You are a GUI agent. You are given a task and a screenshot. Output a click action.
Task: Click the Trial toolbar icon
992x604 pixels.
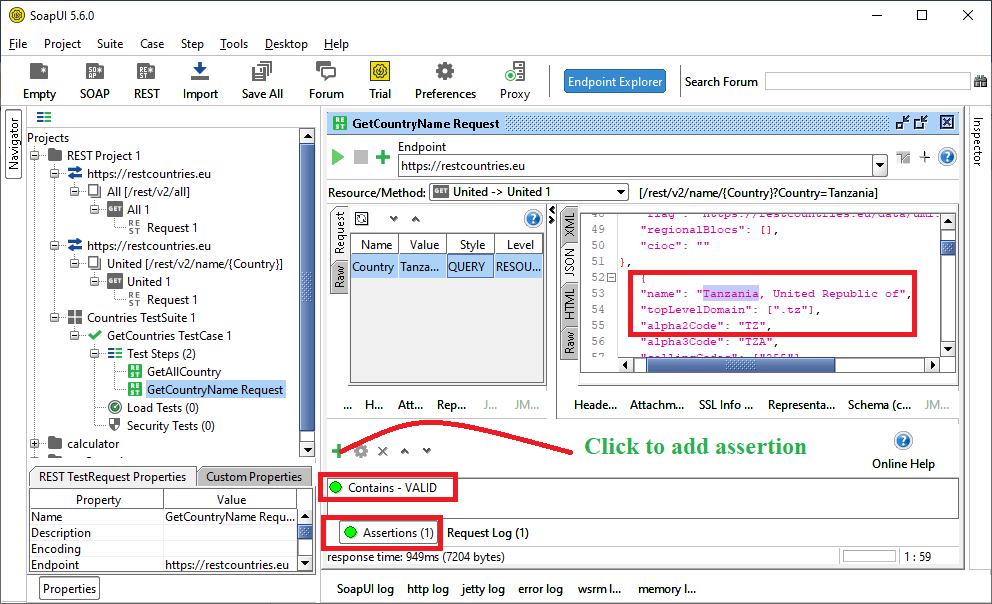click(x=380, y=81)
